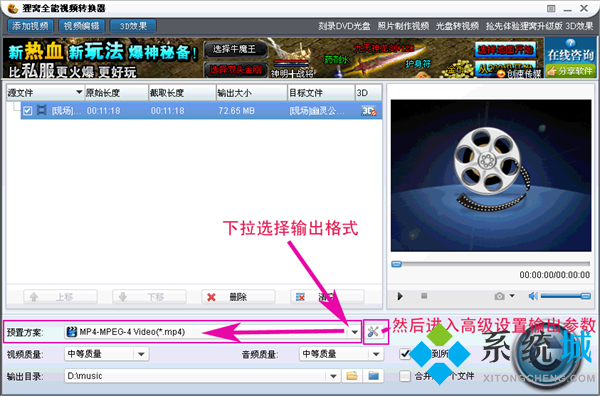Click the 目标文件 column header

(x=321, y=93)
